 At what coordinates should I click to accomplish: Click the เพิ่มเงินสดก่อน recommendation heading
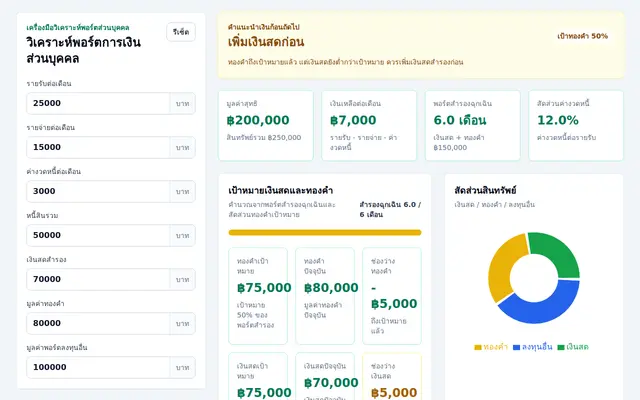[266, 42]
